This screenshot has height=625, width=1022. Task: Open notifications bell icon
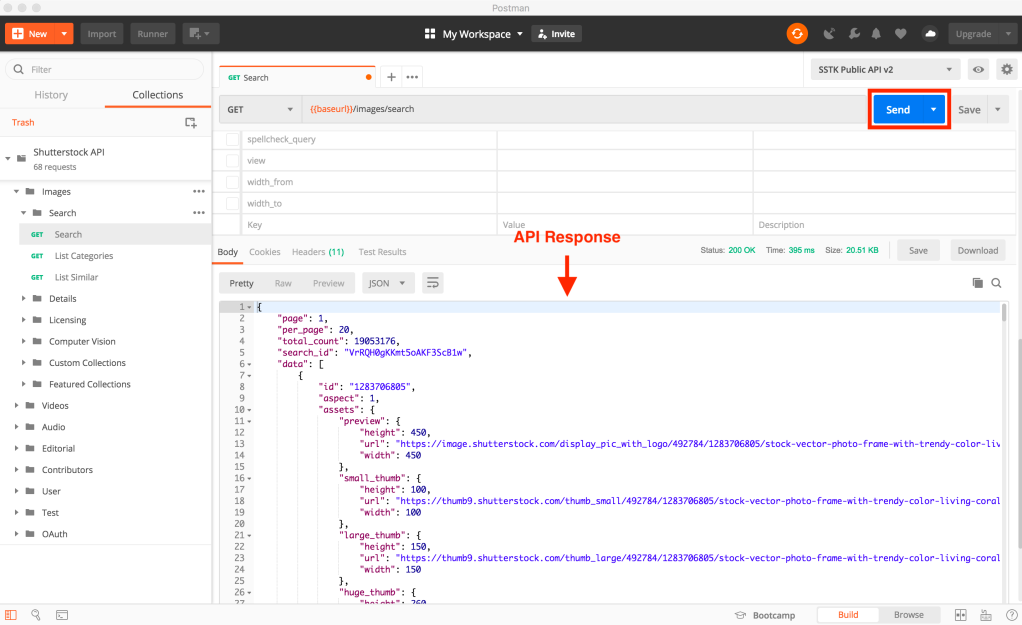[x=876, y=34]
